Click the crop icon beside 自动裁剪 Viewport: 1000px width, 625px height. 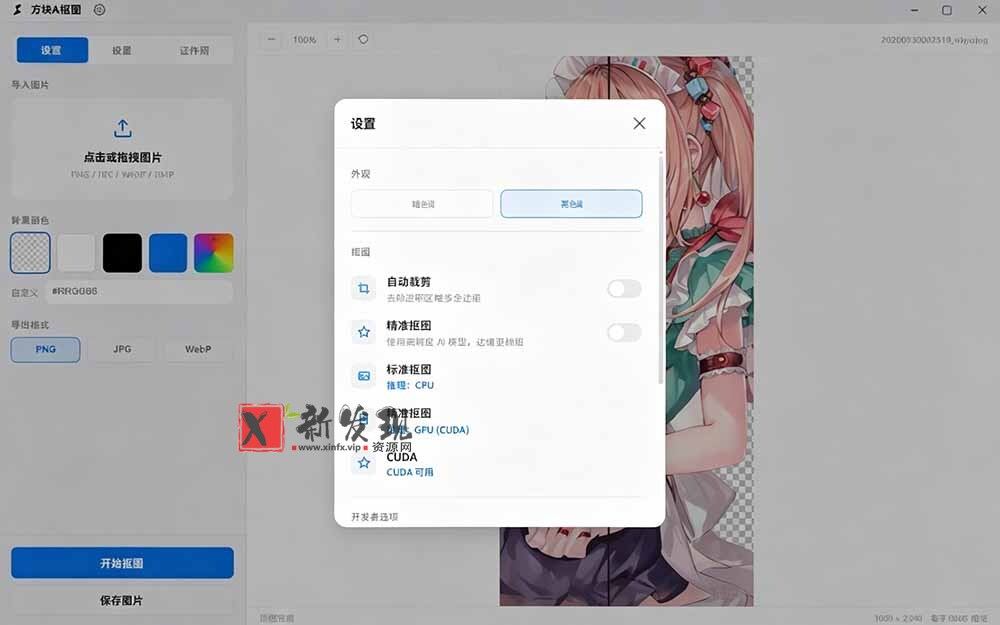pyautogui.click(x=364, y=288)
